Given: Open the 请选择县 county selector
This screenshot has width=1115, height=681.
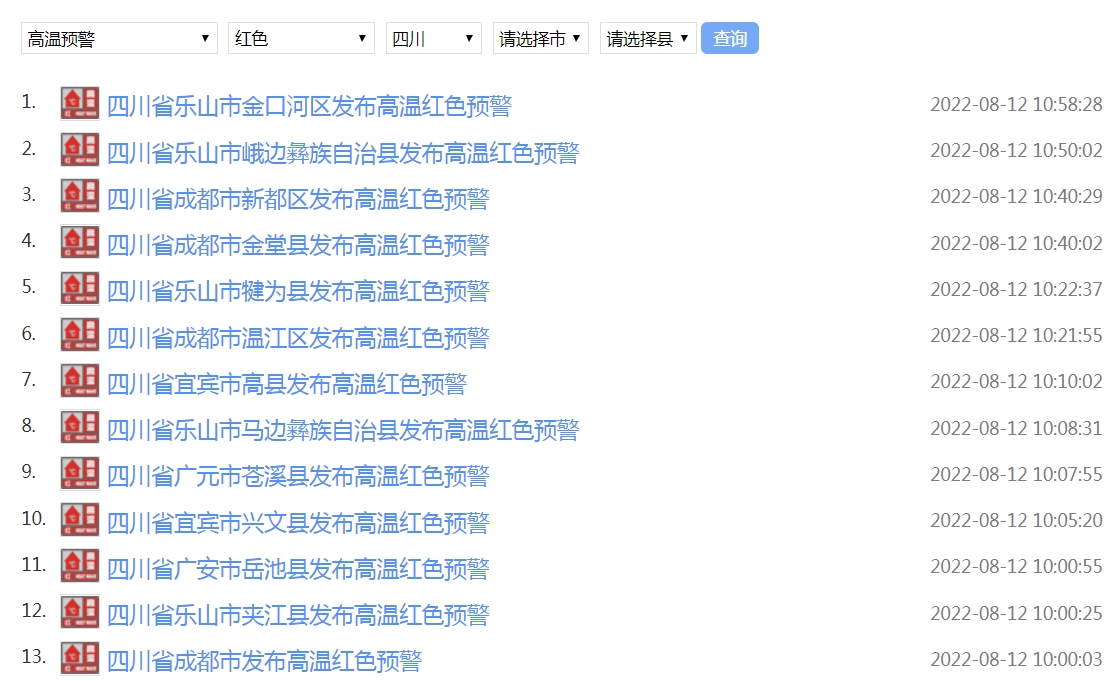Looking at the screenshot, I should click(x=647, y=39).
